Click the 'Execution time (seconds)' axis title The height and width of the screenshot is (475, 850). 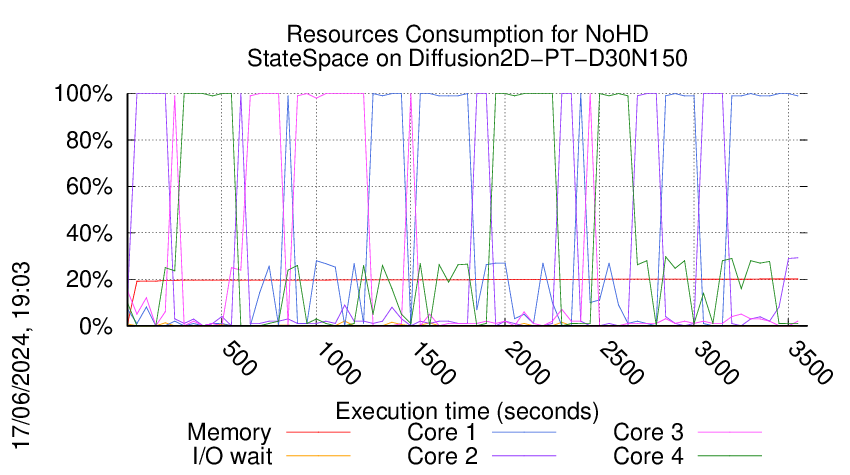coord(467,411)
